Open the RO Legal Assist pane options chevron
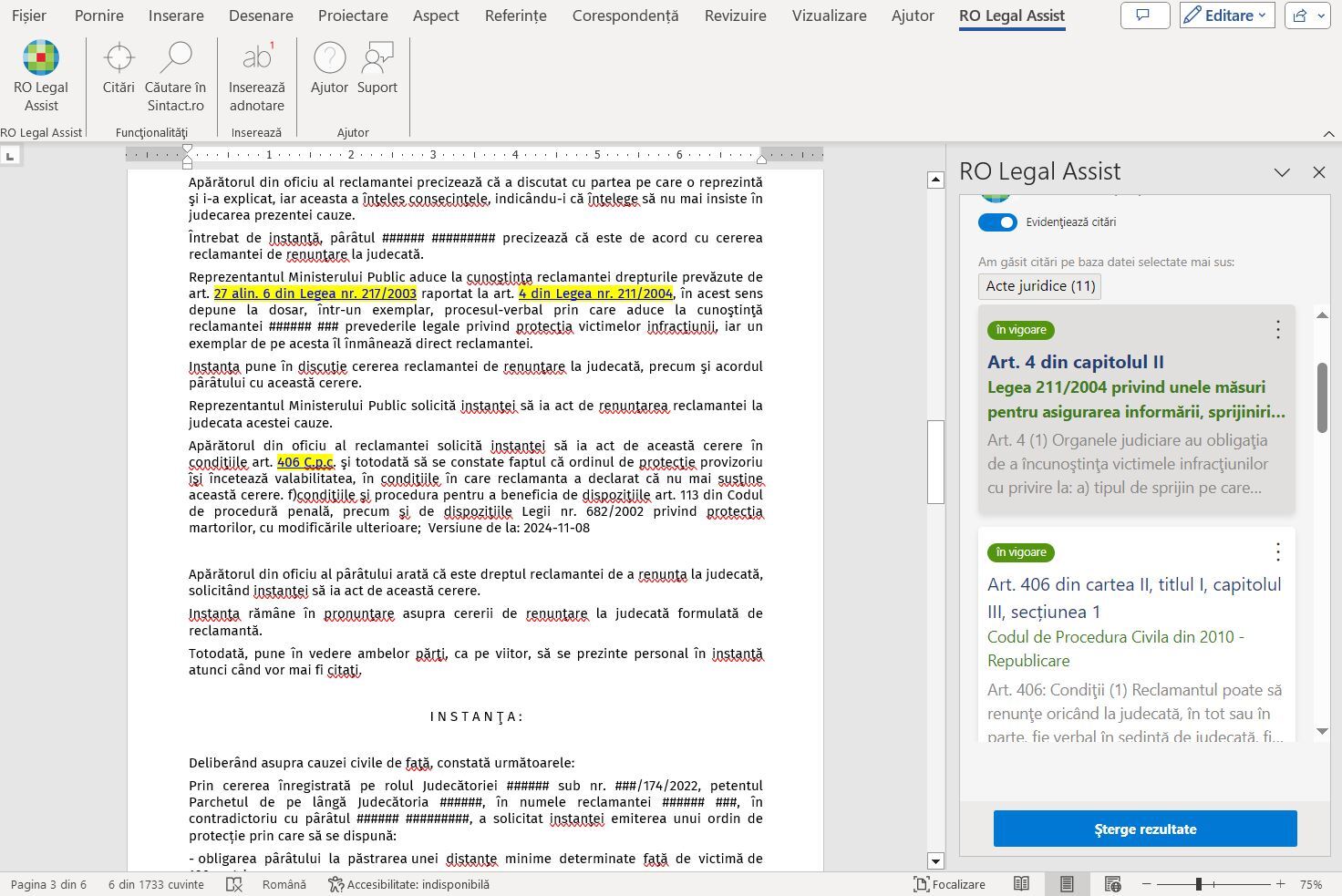1342x896 pixels. (1282, 171)
